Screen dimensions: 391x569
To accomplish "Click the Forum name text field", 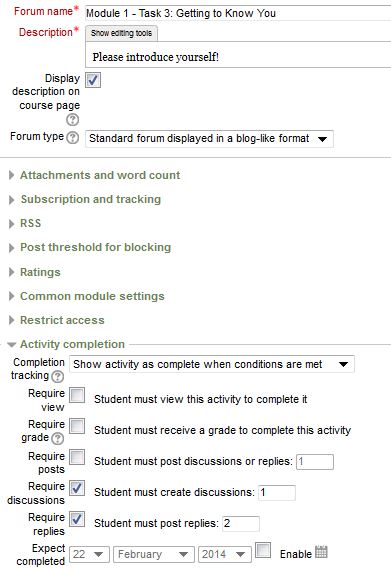I will (x=238, y=13).
